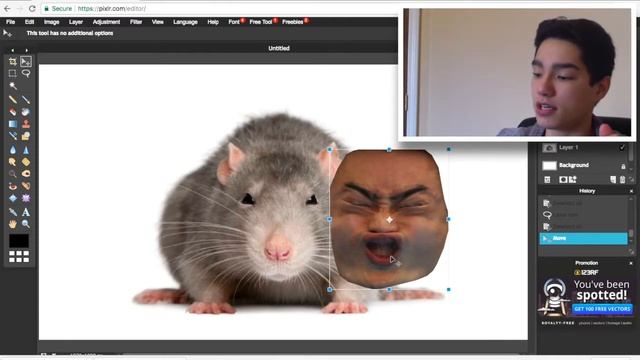Select the Colorpicker eyedropper tool
The width and height of the screenshot is (640, 360).
click(13, 212)
